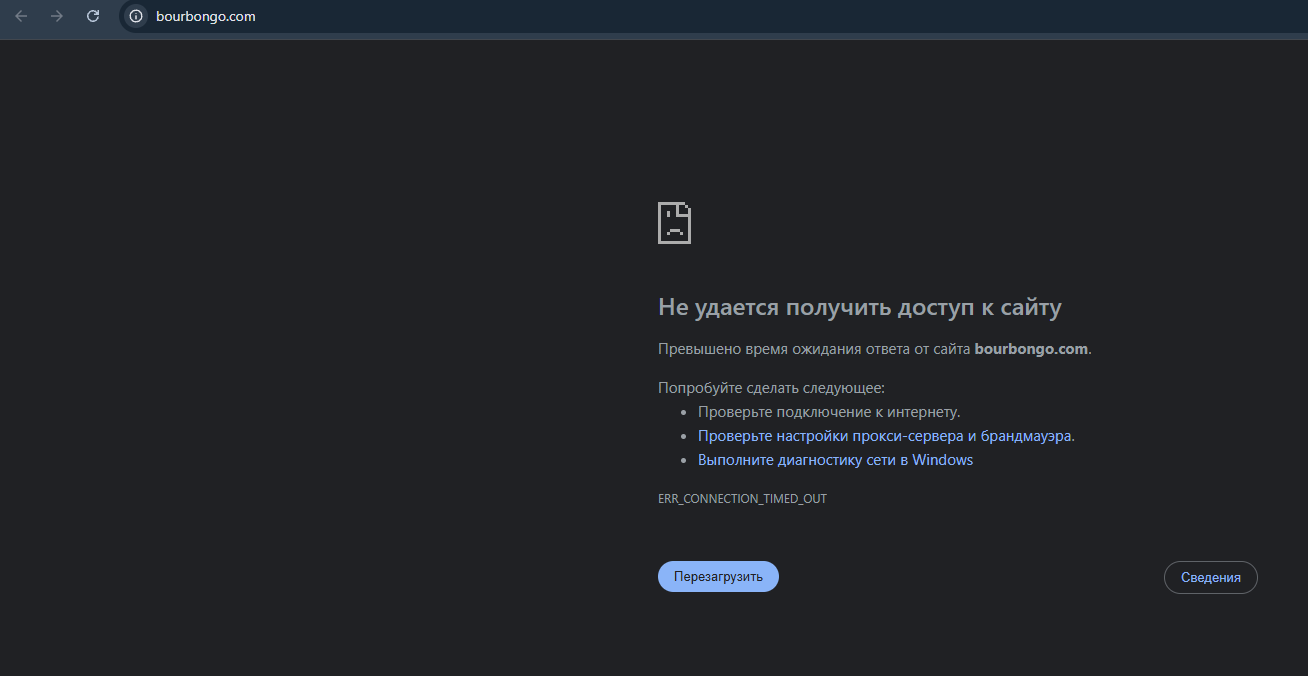
Task: Open the Сведения details button
Action: [1210, 578]
